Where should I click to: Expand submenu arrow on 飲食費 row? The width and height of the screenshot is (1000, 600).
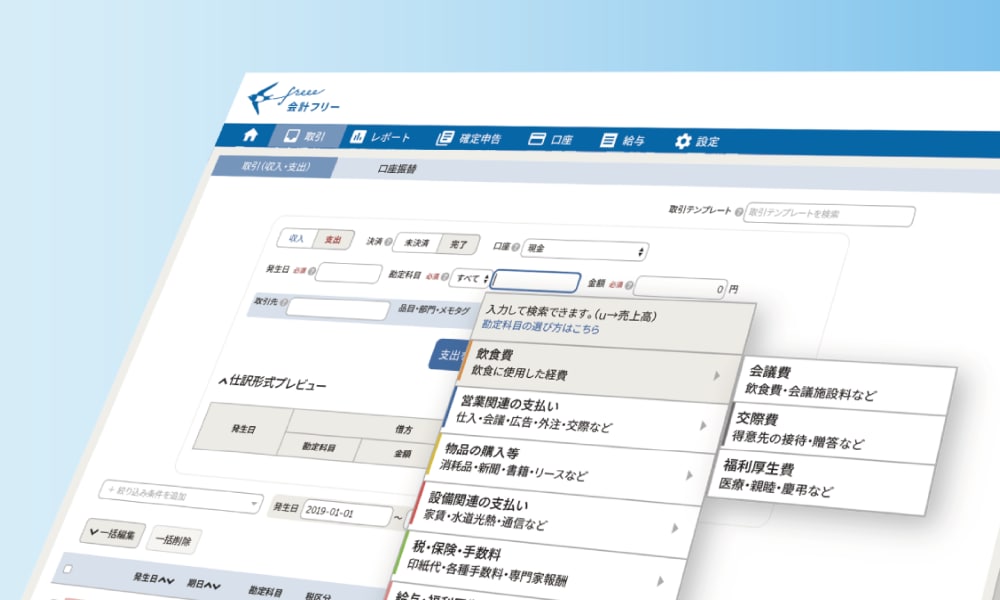coord(717,376)
